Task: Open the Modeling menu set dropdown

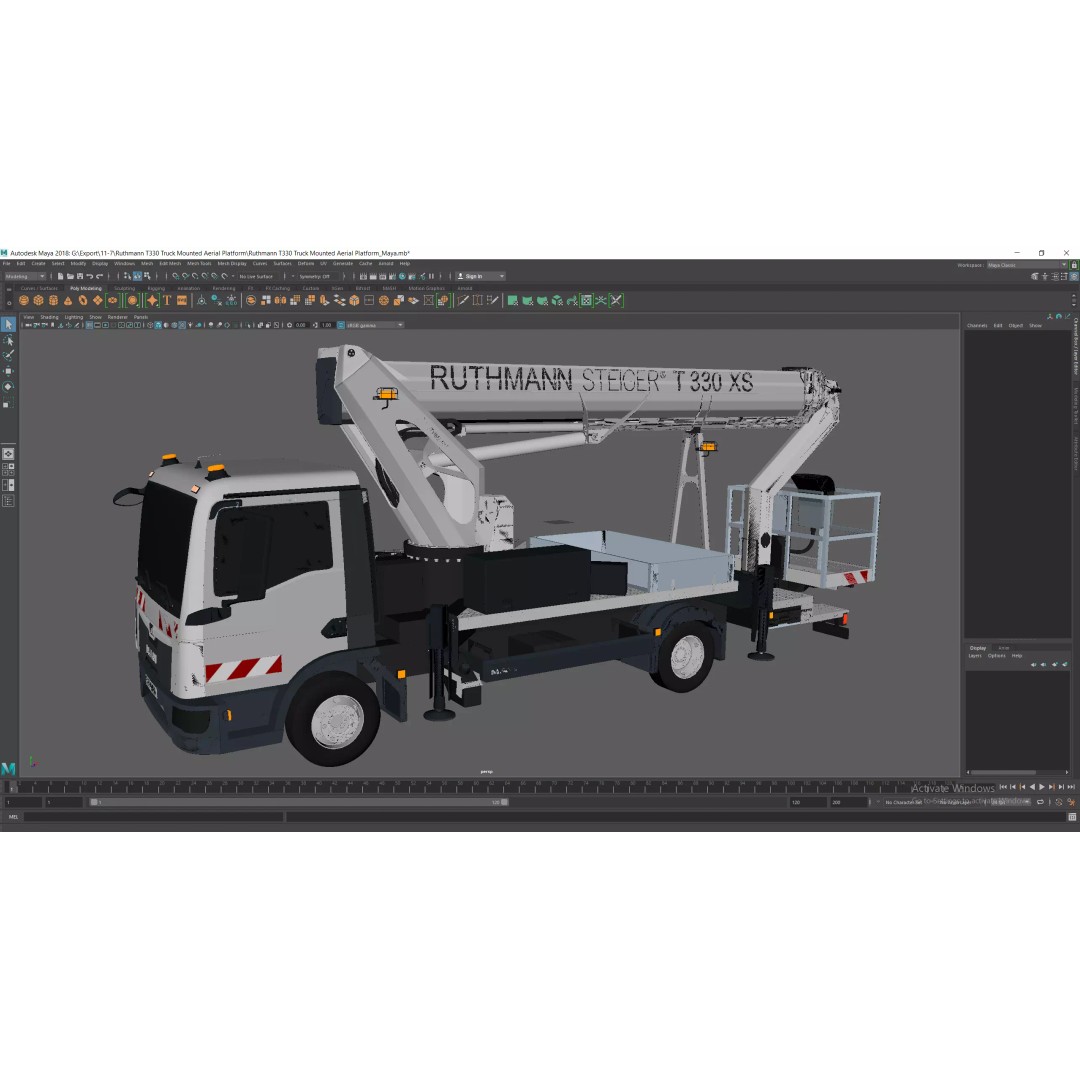Action: pos(25,276)
